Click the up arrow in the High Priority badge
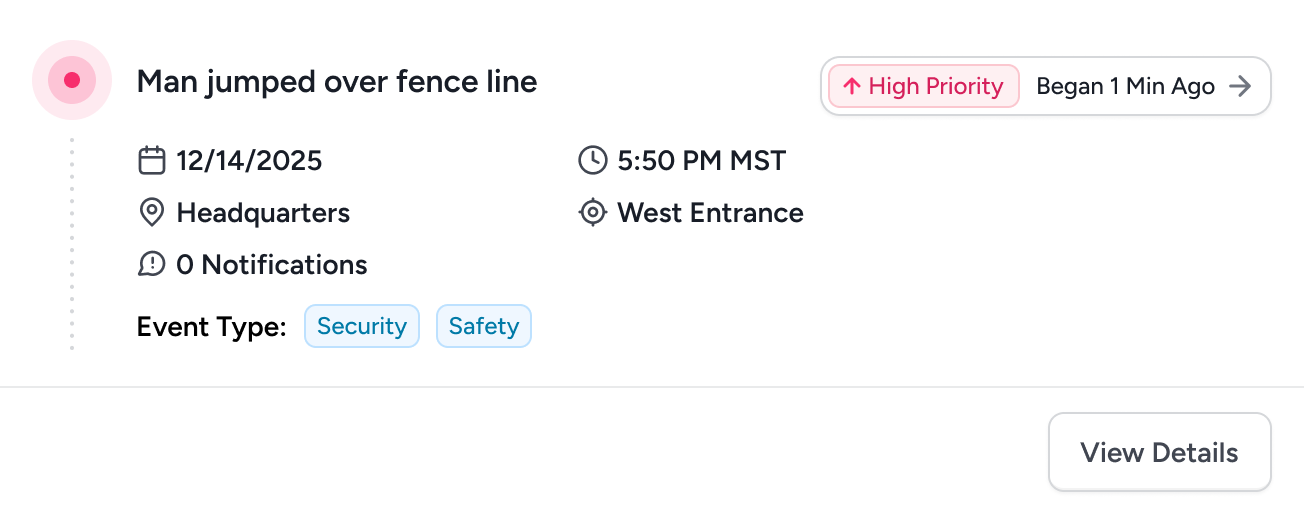 click(x=852, y=86)
